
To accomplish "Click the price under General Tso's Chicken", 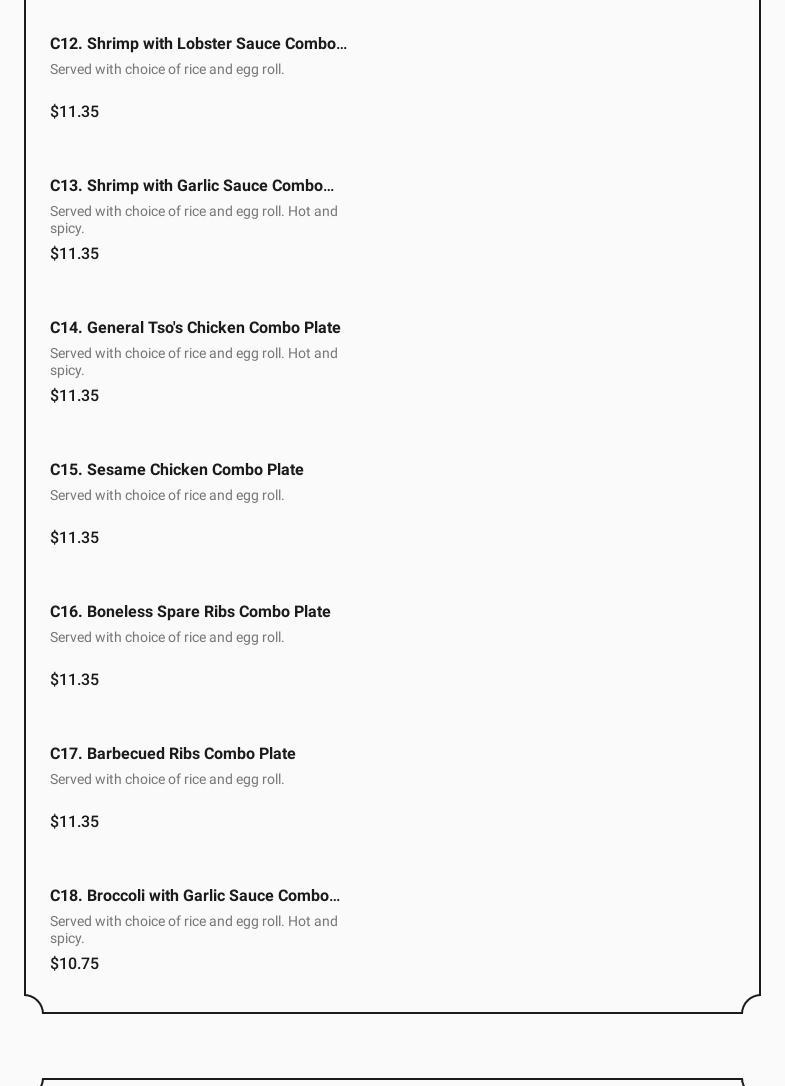I will click(75, 396).
